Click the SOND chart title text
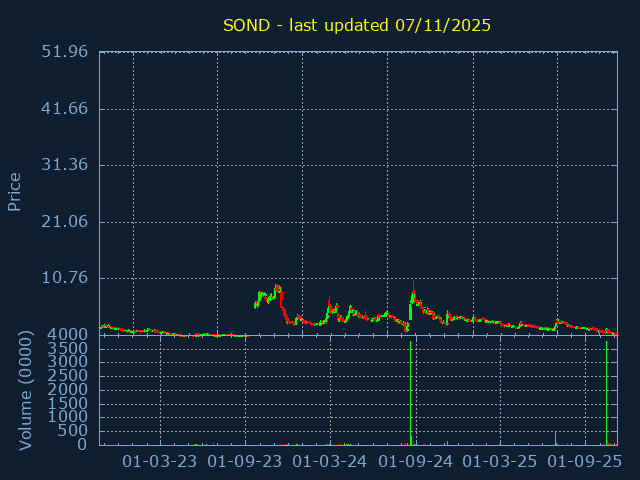This screenshot has height=480, width=640. point(356,25)
